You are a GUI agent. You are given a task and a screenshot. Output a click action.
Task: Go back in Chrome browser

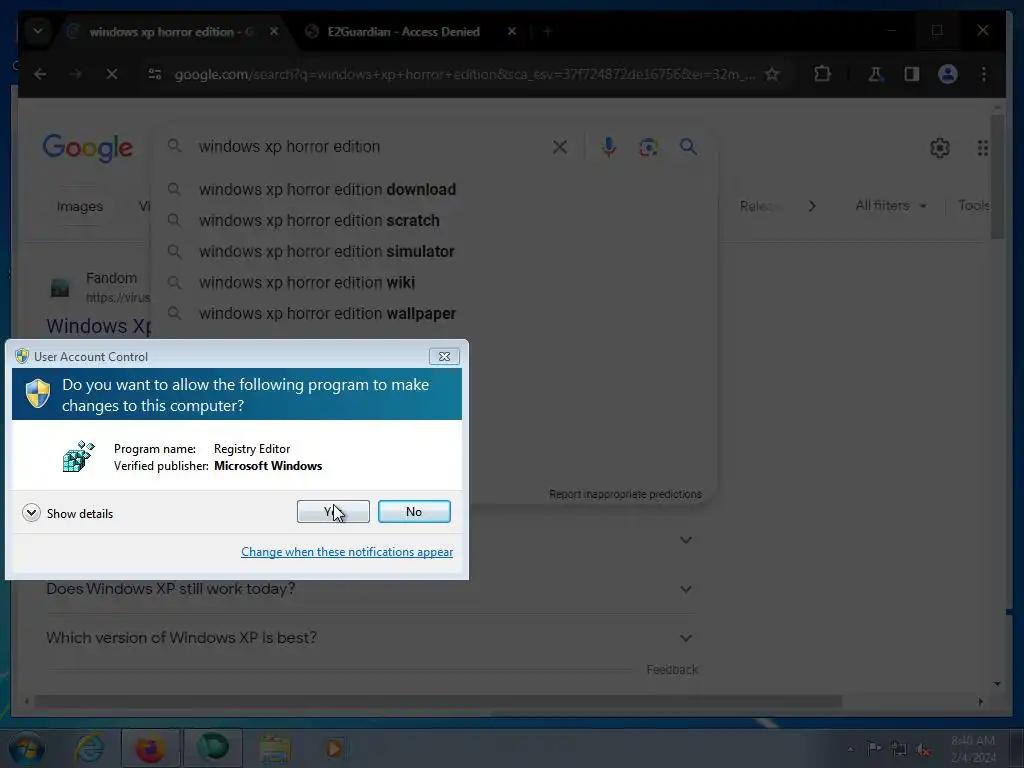pyautogui.click(x=40, y=74)
